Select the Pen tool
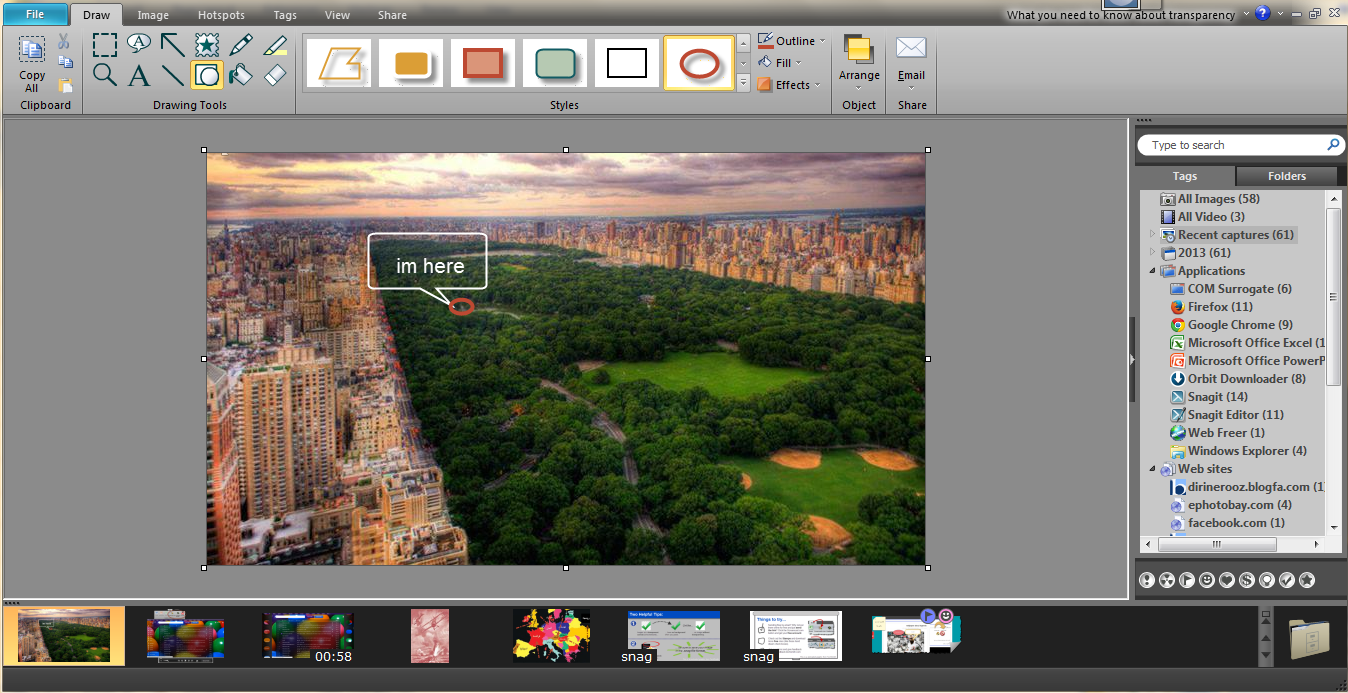The width and height of the screenshot is (1348, 693). [241, 45]
